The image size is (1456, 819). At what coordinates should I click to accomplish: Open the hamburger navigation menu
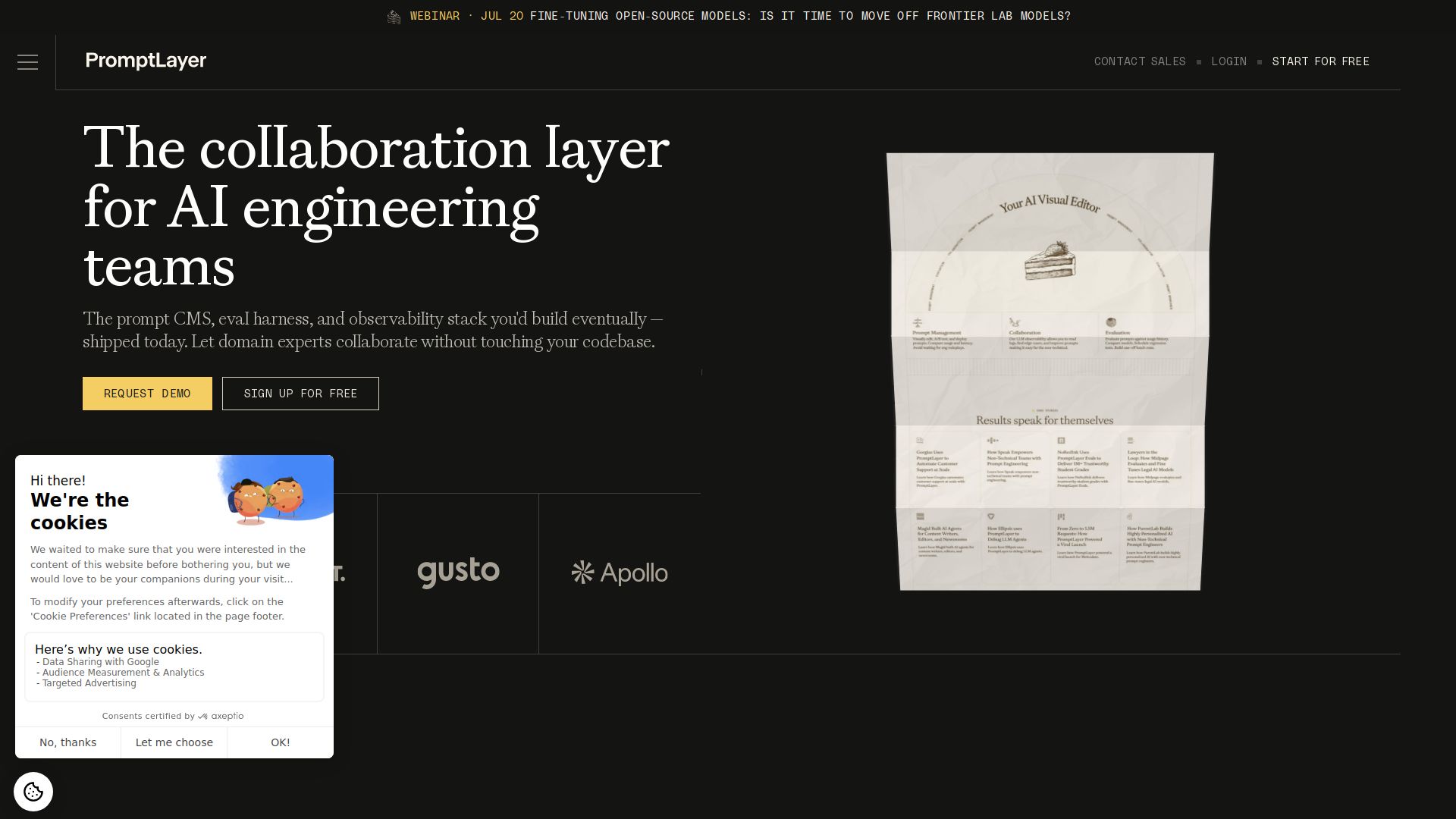pyautogui.click(x=27, y=62)
